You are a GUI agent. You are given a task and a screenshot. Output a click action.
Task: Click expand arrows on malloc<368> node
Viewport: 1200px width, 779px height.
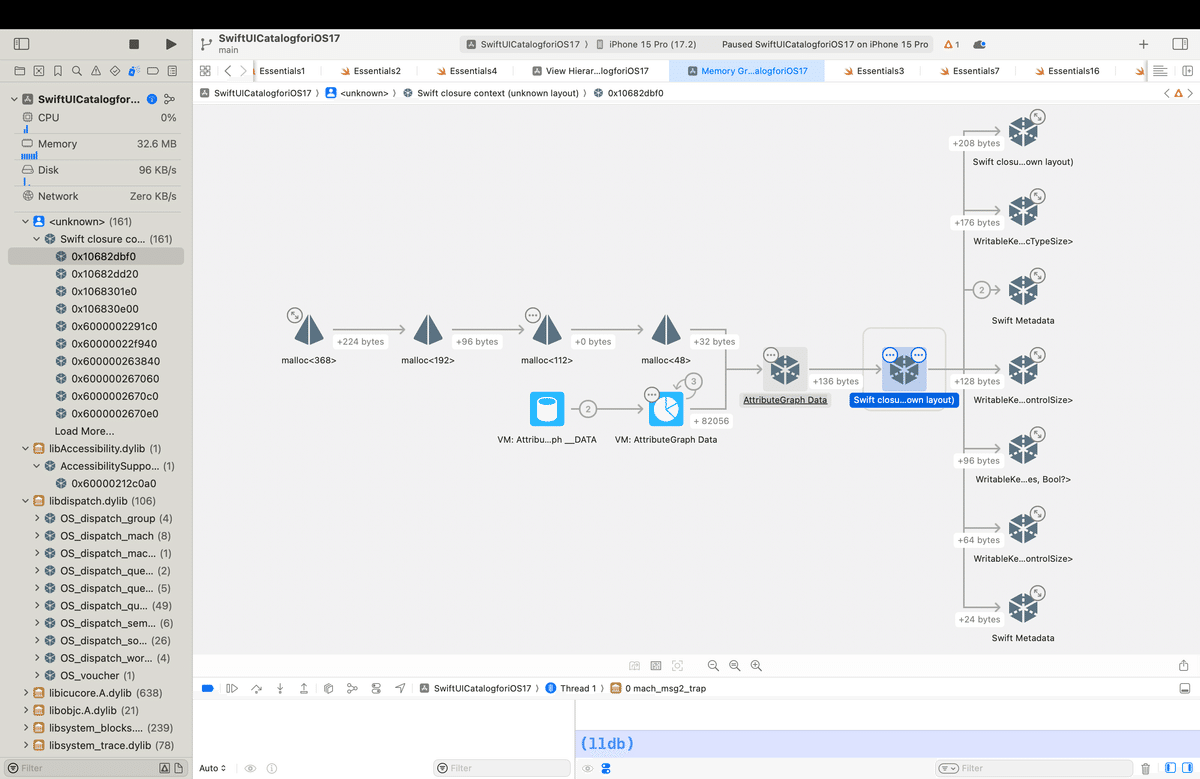[x=295, y=314]
